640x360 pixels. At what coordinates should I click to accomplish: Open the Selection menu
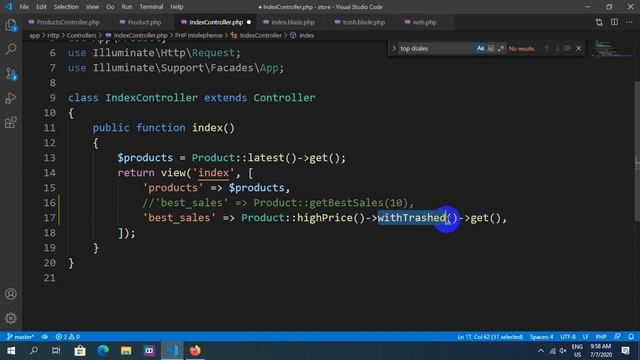coord(66,7)
